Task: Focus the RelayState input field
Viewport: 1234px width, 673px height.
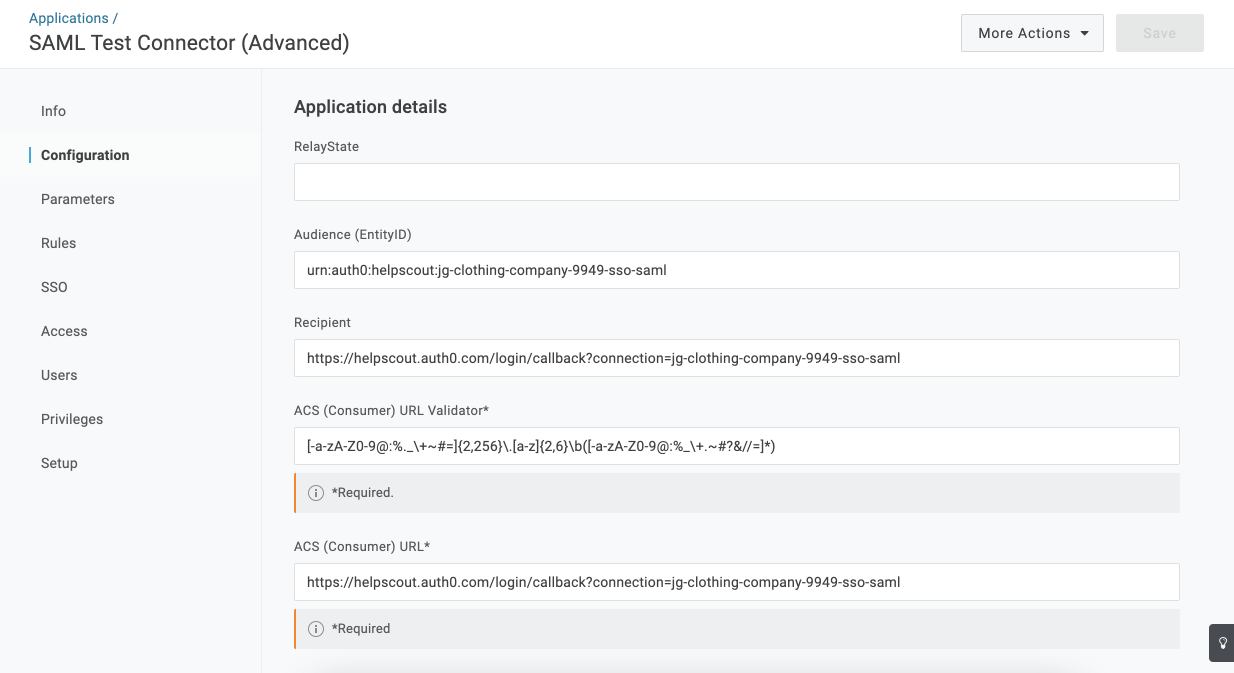Action: coord(736,182)
